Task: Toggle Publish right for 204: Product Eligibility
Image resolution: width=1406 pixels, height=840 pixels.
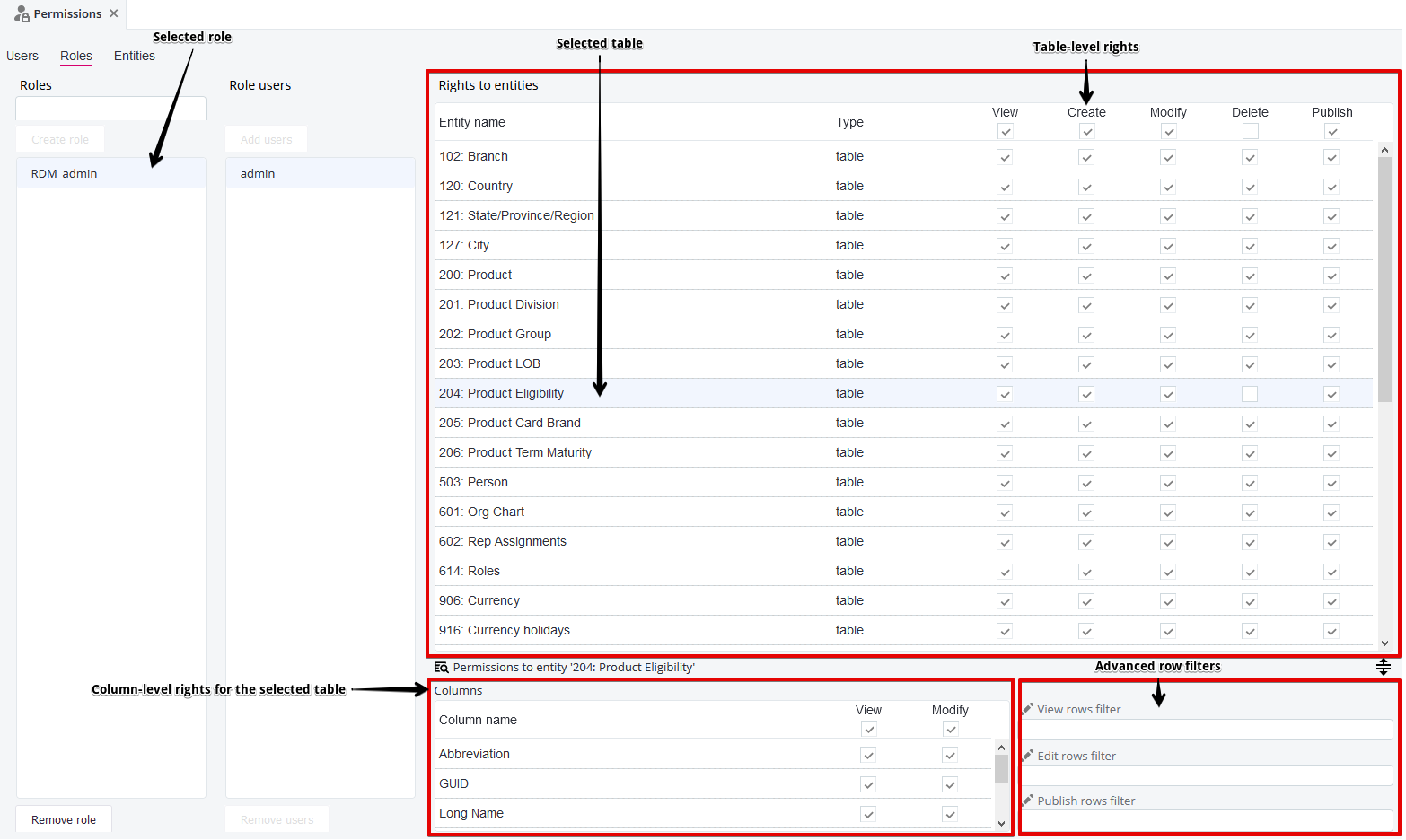Action: point(1331,394)
